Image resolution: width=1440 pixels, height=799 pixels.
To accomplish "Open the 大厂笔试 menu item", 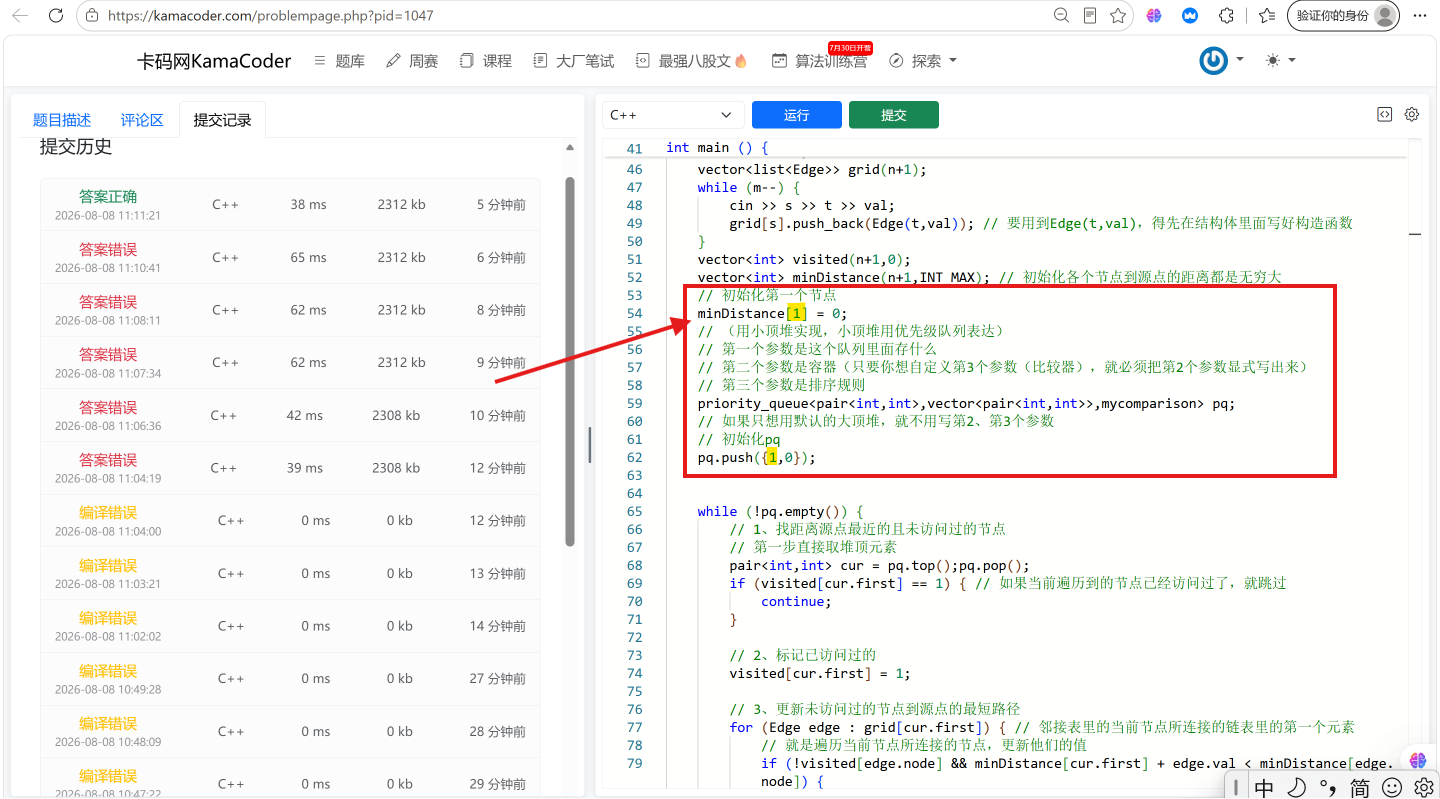I will coord(574,61).
